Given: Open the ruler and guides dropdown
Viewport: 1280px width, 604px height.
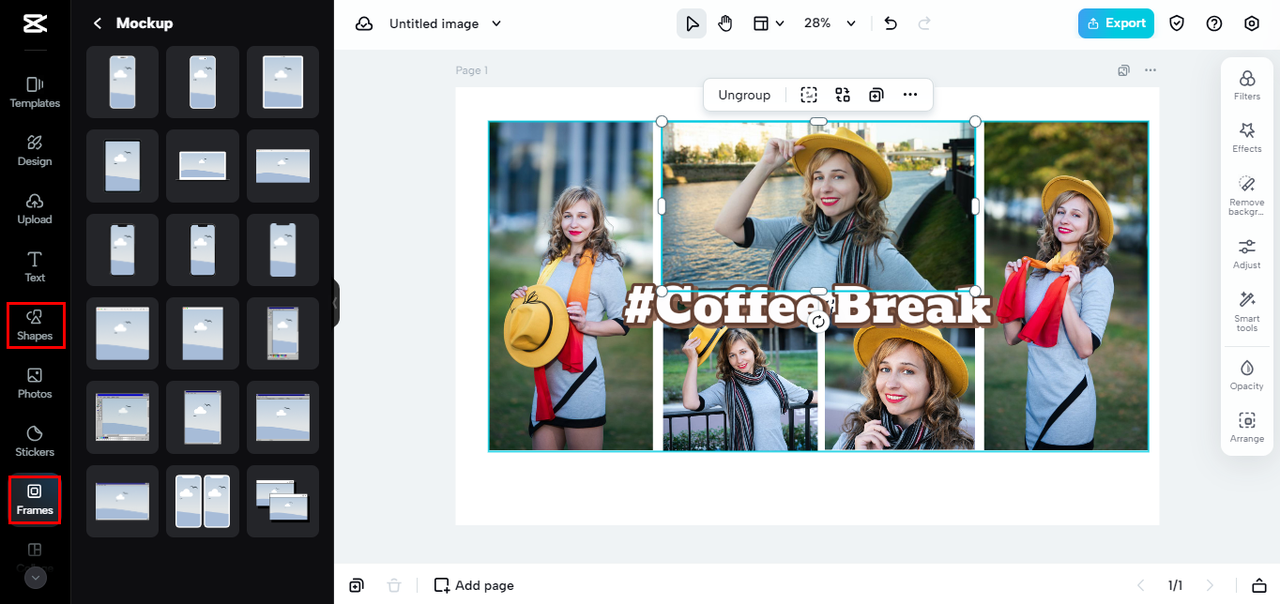Looking at the screenshot, I should (x=768, y=22).
